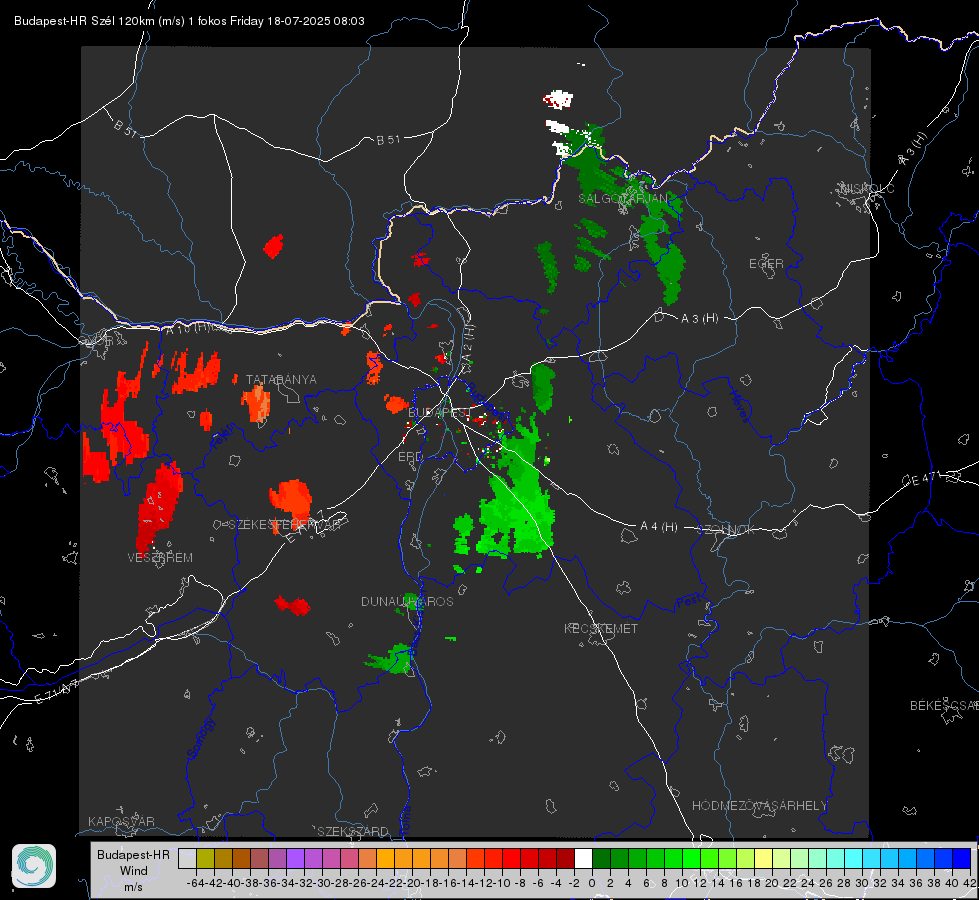The image size is (979, 900).
Task: Click the BUDAPEST city label
Action: coord(438,412)
